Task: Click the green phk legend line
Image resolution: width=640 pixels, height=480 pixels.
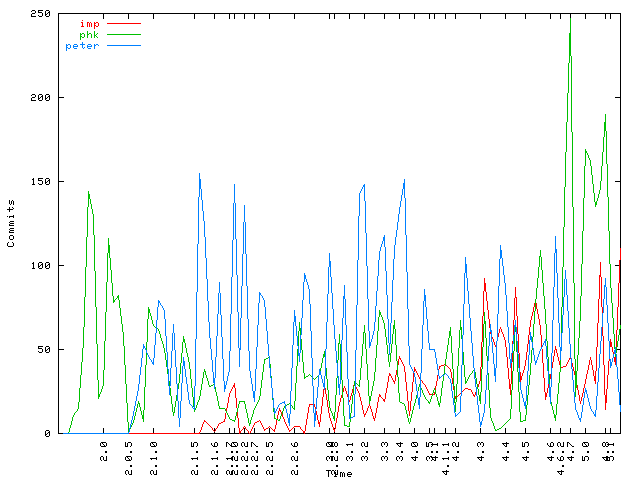Action: pos(123,34)
